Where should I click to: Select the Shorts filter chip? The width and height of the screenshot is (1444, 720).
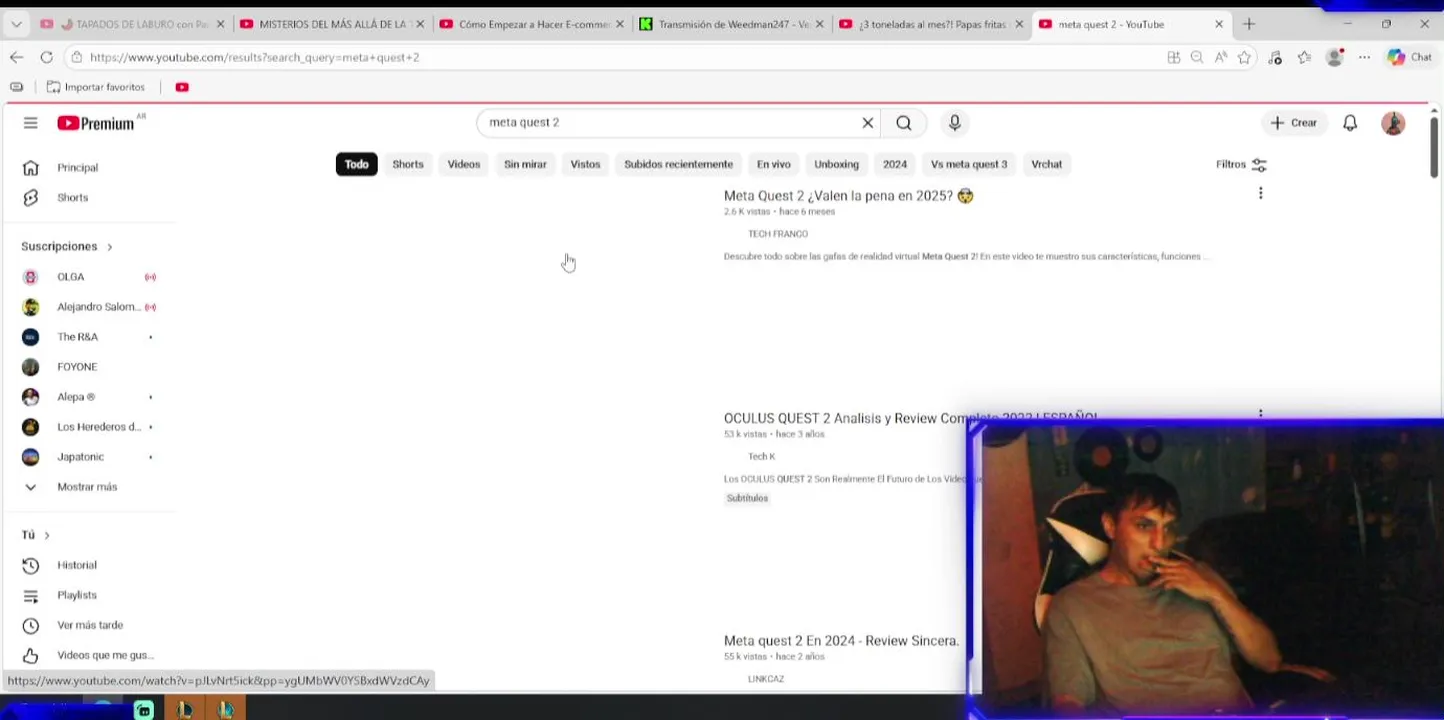[408, 164]
